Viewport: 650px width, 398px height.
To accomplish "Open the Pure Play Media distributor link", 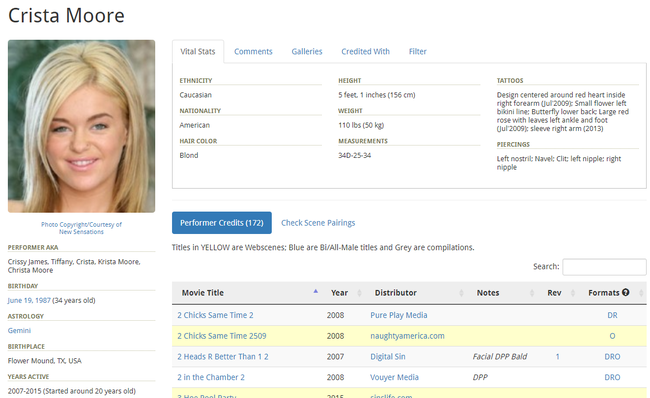I will pos(398,315).
